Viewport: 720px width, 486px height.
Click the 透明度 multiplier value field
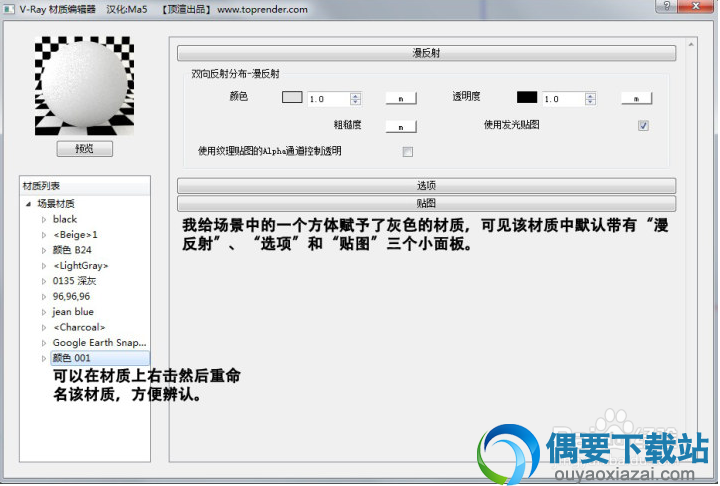pyautogui.click(x=564, y=99)
